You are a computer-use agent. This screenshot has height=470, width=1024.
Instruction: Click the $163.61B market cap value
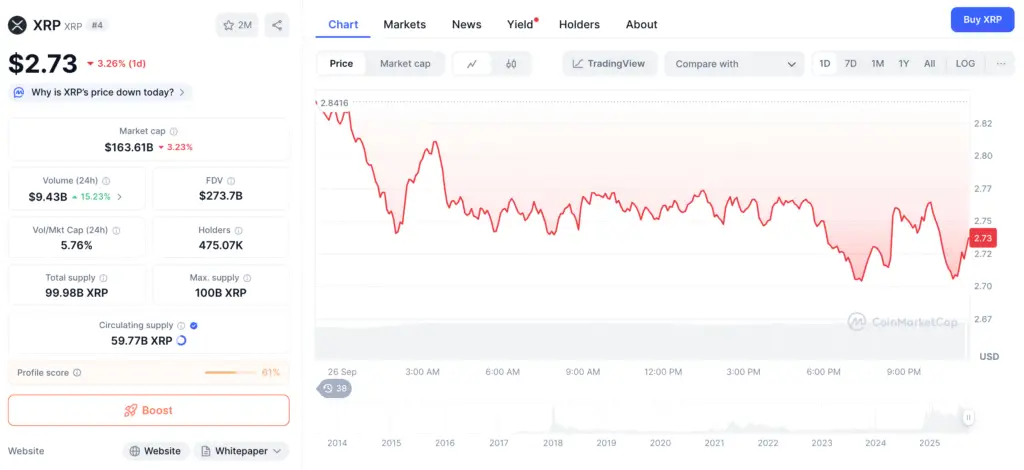pyautogui.click(x=129, y=147)
